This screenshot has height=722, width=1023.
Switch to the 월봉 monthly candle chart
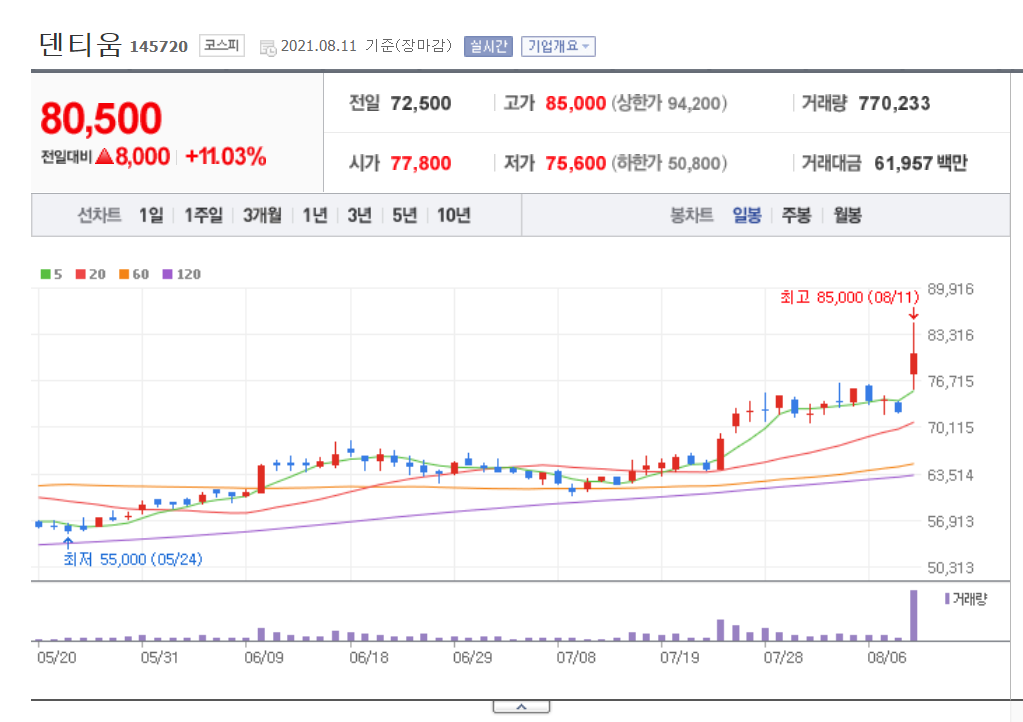click(x=847, y=215)
